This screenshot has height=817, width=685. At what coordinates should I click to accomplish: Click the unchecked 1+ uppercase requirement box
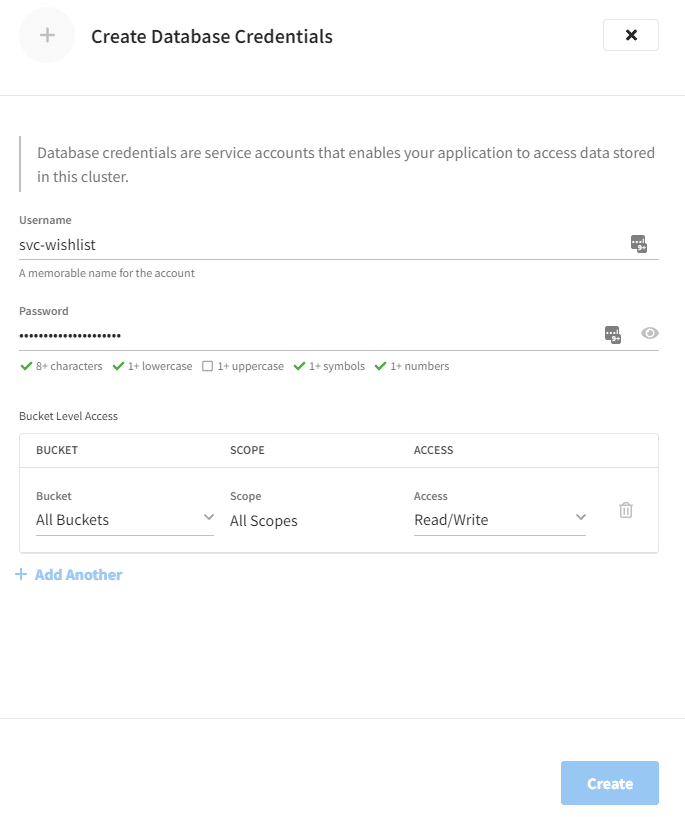click(206, 366)
